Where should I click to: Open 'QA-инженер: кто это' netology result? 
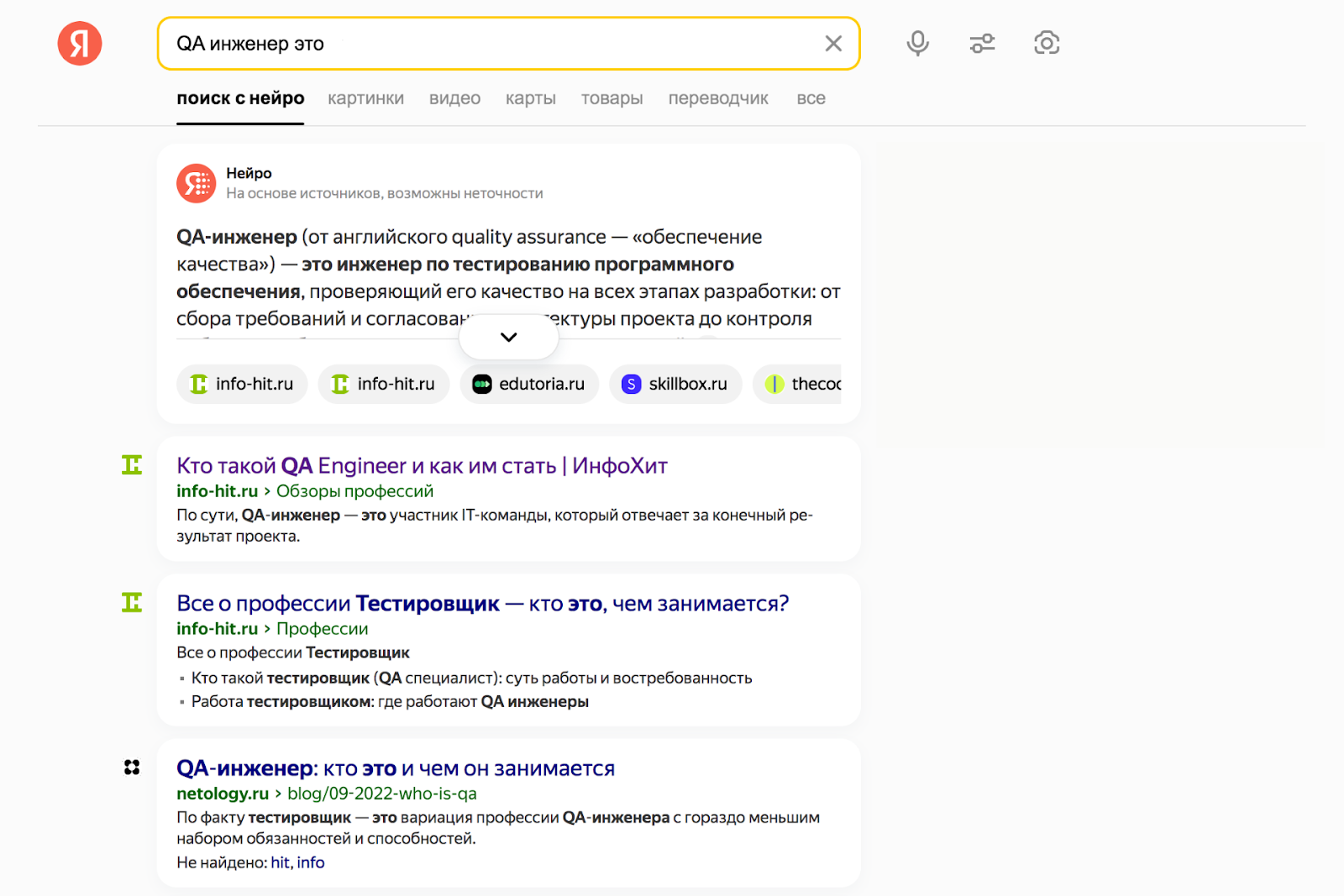pos(396,768)
